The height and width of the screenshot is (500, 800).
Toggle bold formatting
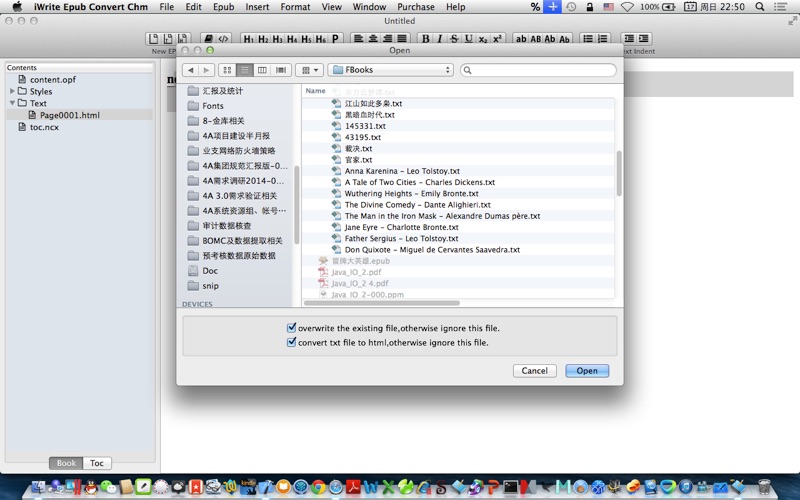(x=426, y=39)
